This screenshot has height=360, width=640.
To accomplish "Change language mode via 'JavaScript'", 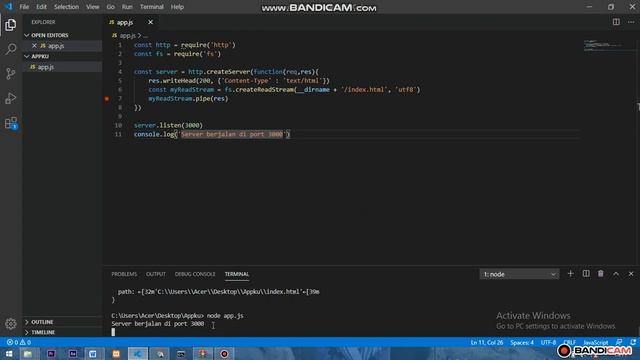I will [596, 342].
